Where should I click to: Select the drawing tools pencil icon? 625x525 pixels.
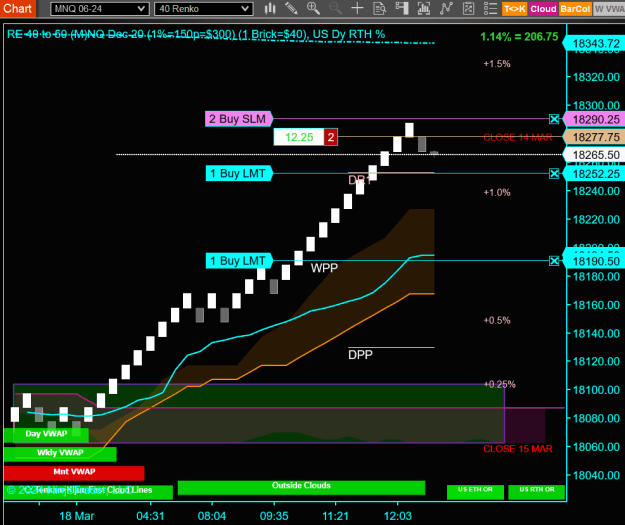(291, 8)
